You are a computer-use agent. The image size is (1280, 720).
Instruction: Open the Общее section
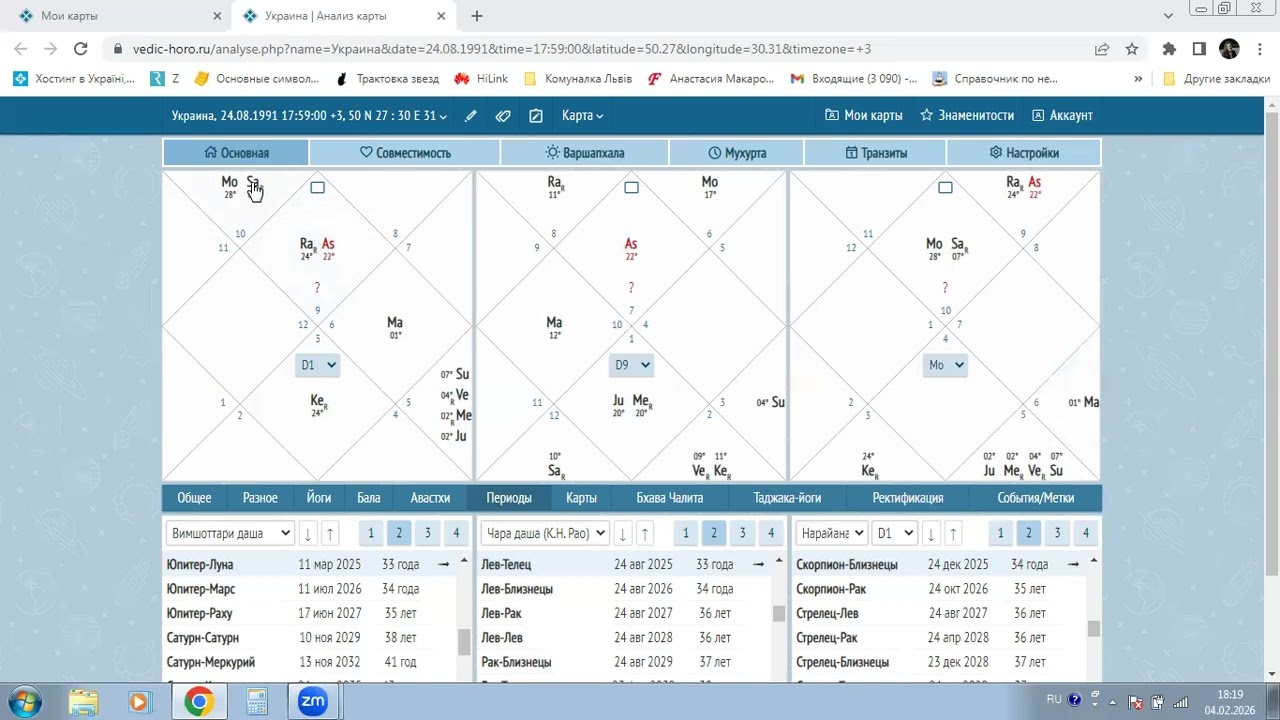pyautogui.click(x=194, y=498)
